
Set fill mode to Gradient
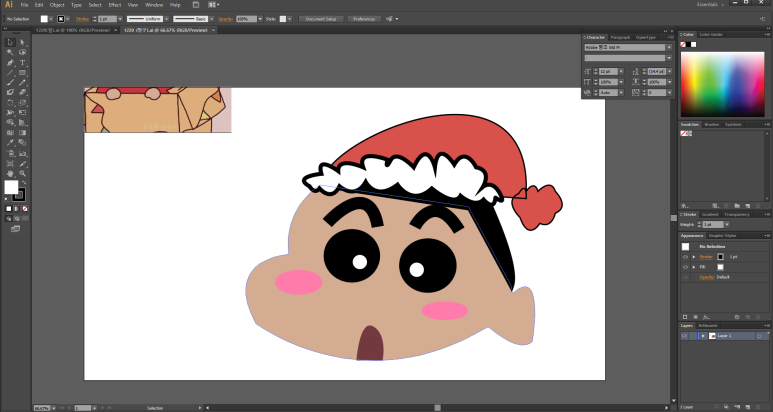[17, 209]
